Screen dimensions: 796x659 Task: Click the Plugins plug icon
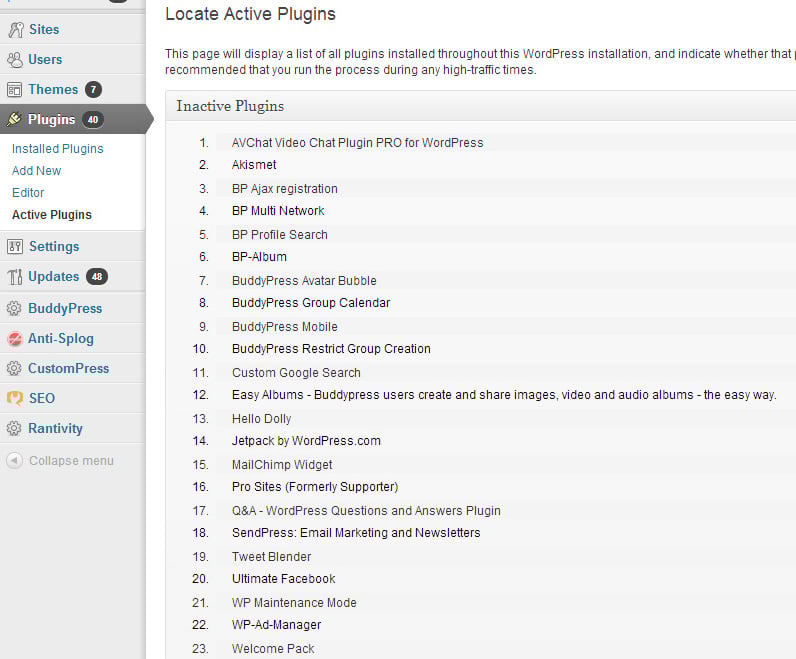tap(14, 119)
